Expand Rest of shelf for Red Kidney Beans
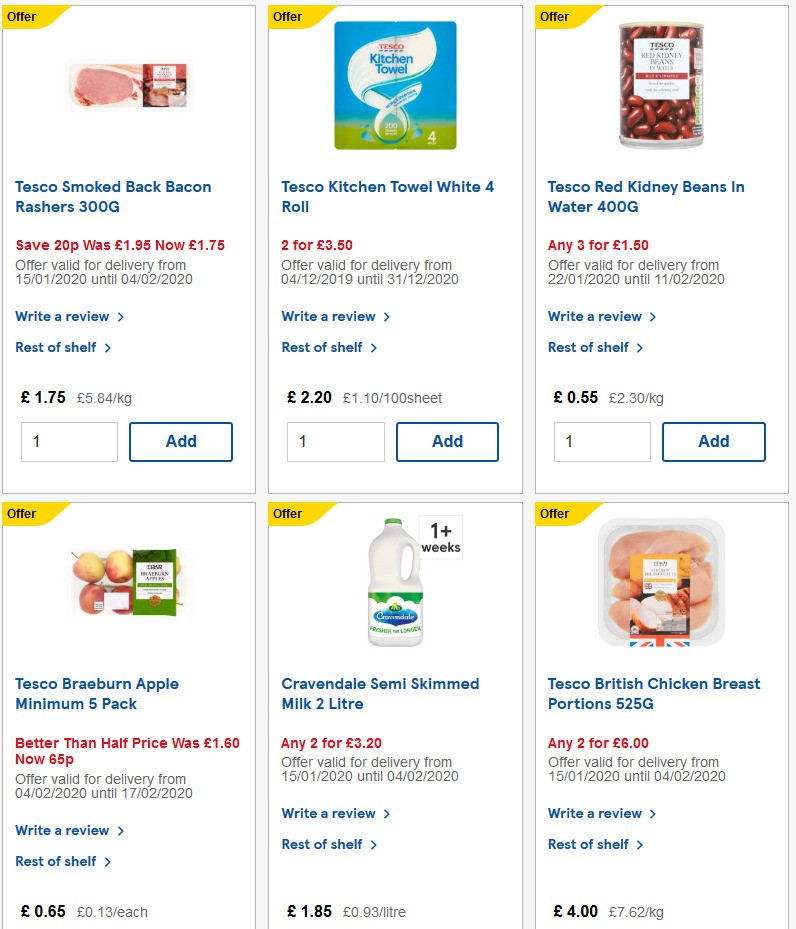The image size is (796, 929). point(588,347)
